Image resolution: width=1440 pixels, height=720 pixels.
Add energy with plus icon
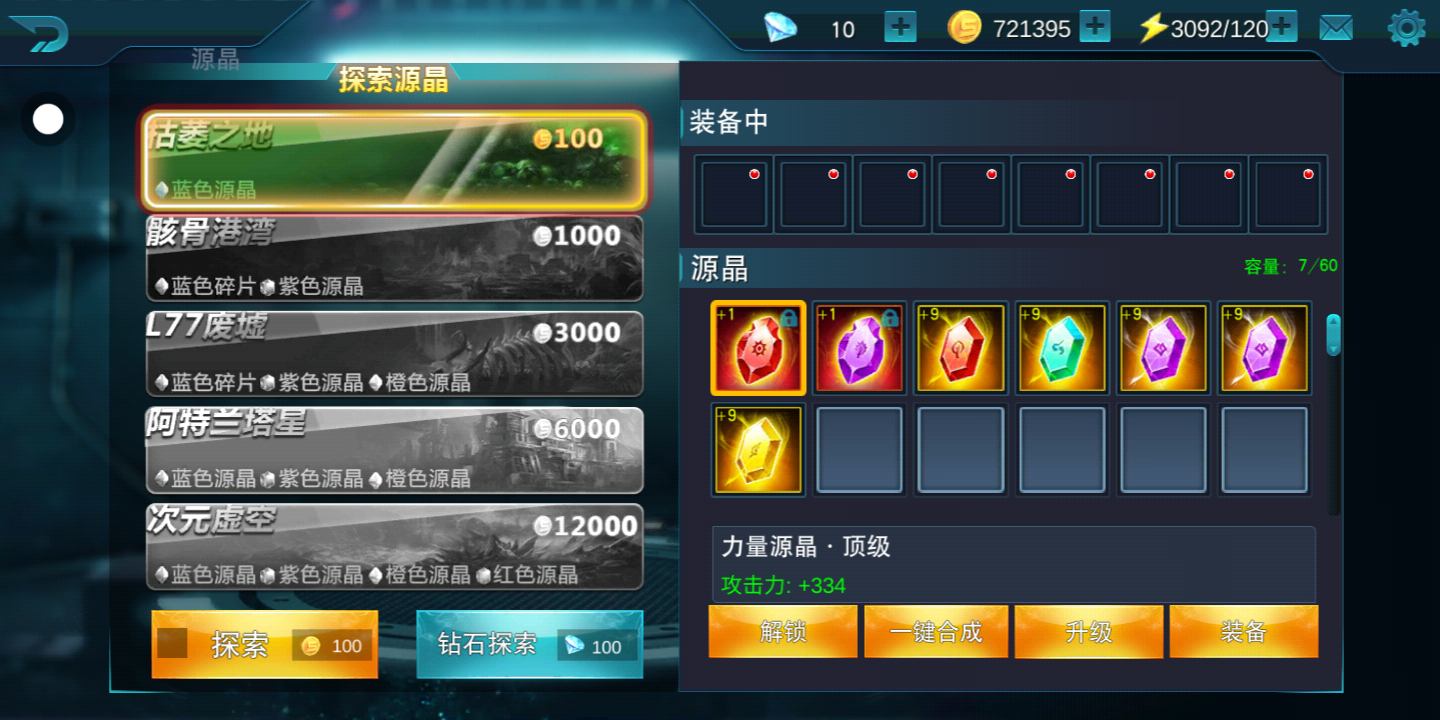(x=1281, y=27)
